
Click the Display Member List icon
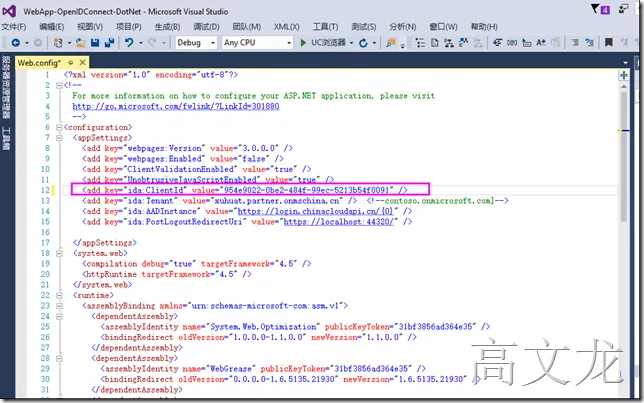(420, 43)
